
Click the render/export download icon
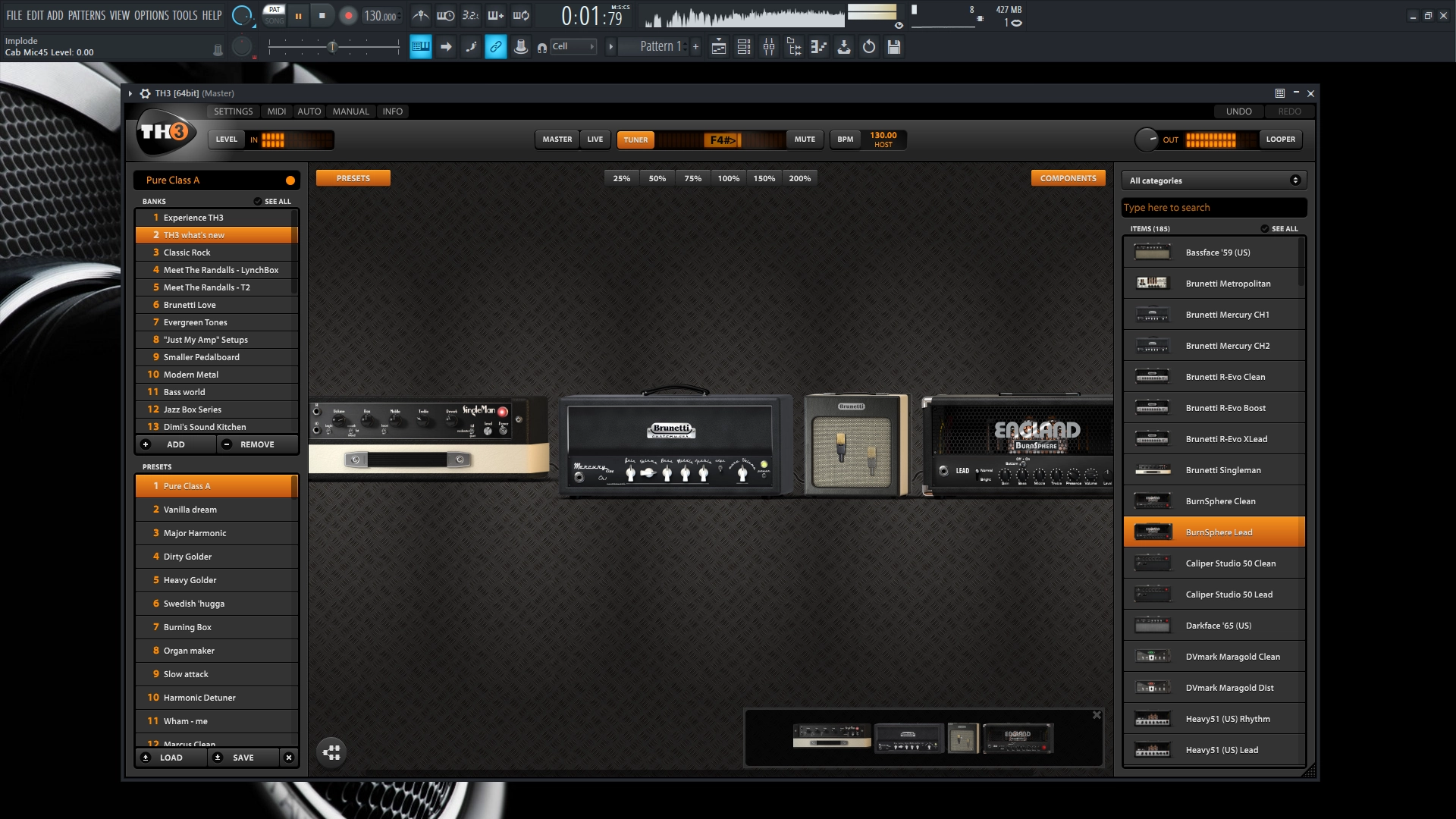844,47
